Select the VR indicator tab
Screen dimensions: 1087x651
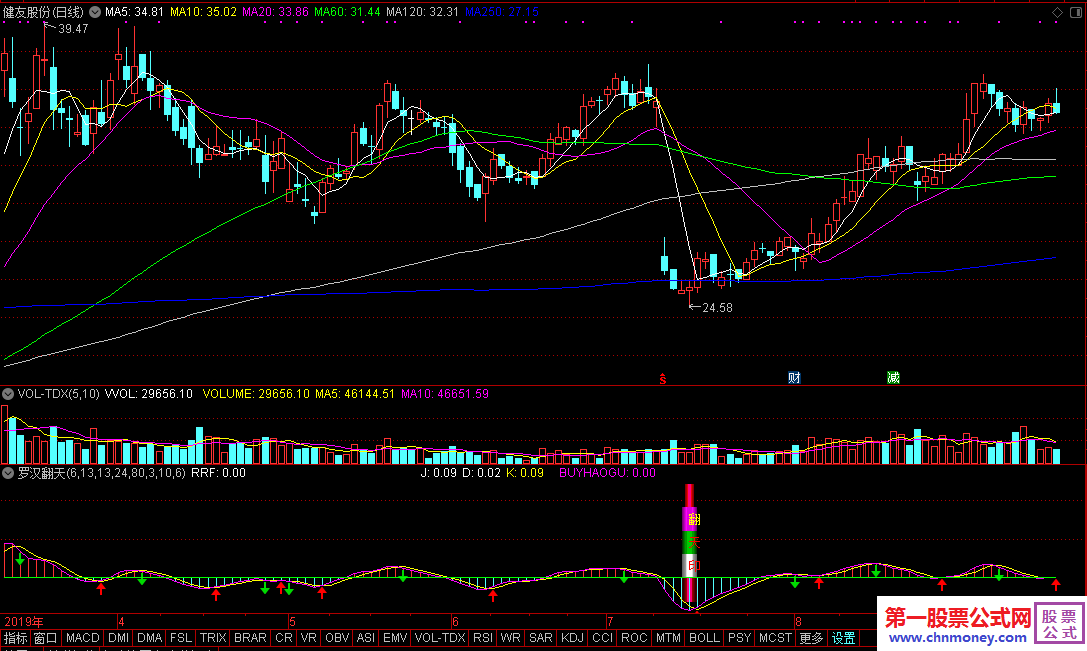pyautogui.click(x=308, y=638)
